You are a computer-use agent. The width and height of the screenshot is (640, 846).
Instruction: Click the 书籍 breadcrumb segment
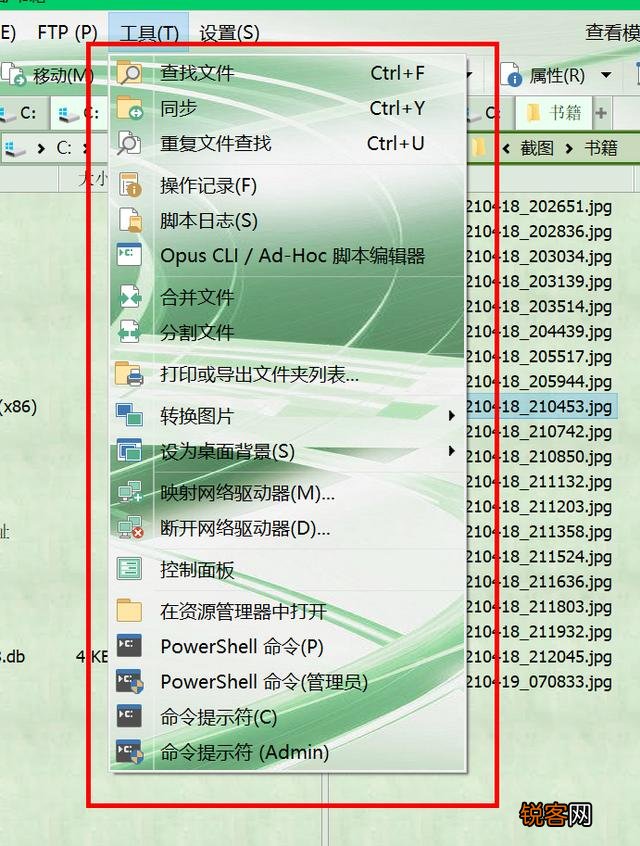(x=601, y=148)
